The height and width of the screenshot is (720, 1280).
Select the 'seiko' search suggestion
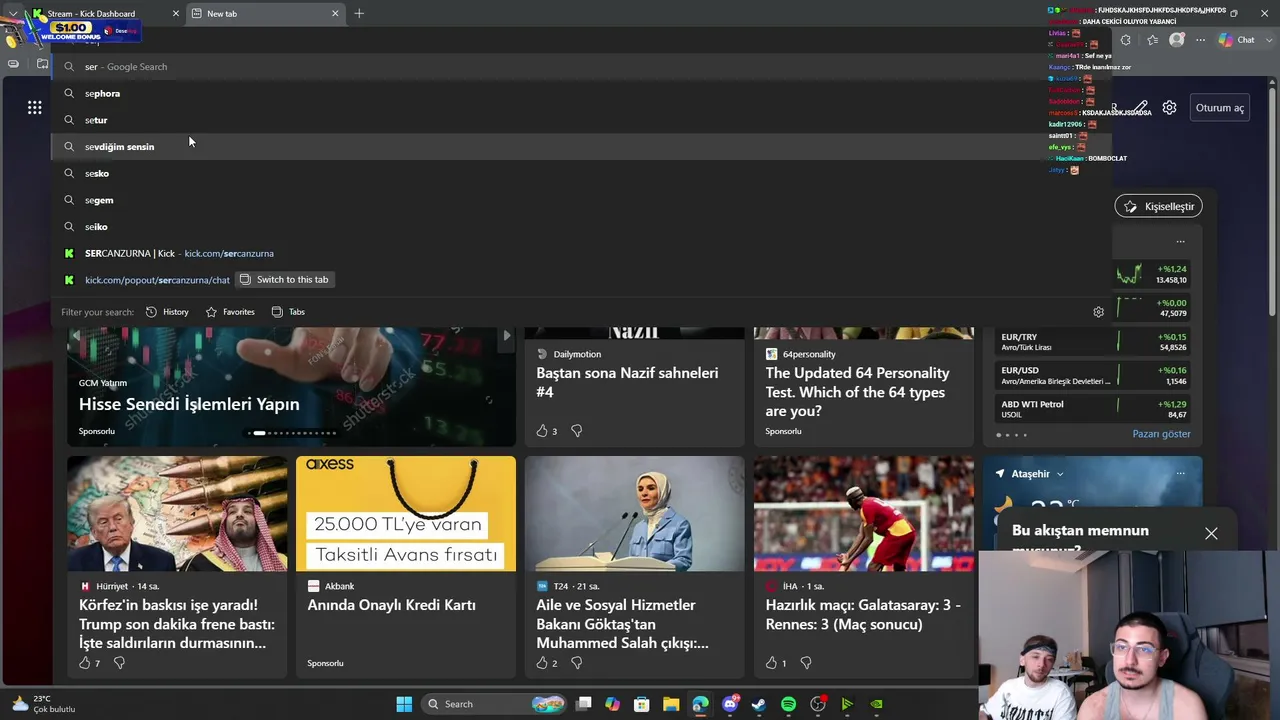coord(580,227)
